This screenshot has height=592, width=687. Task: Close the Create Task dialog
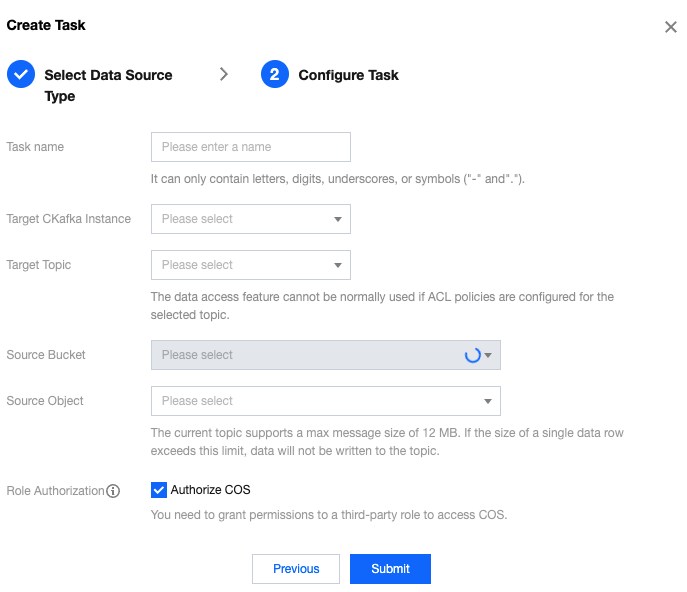pyautogui.click(x=671, y=27)
